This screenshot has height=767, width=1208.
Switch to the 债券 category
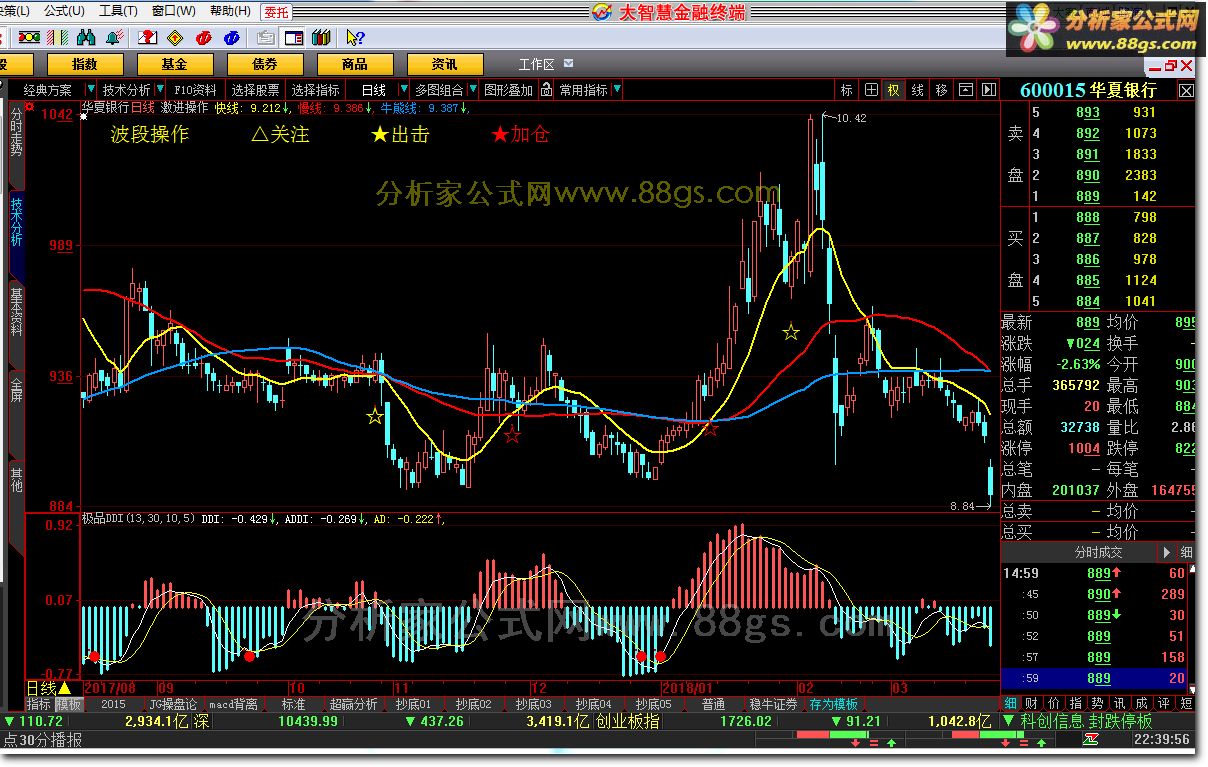click(x=265, y=64)
